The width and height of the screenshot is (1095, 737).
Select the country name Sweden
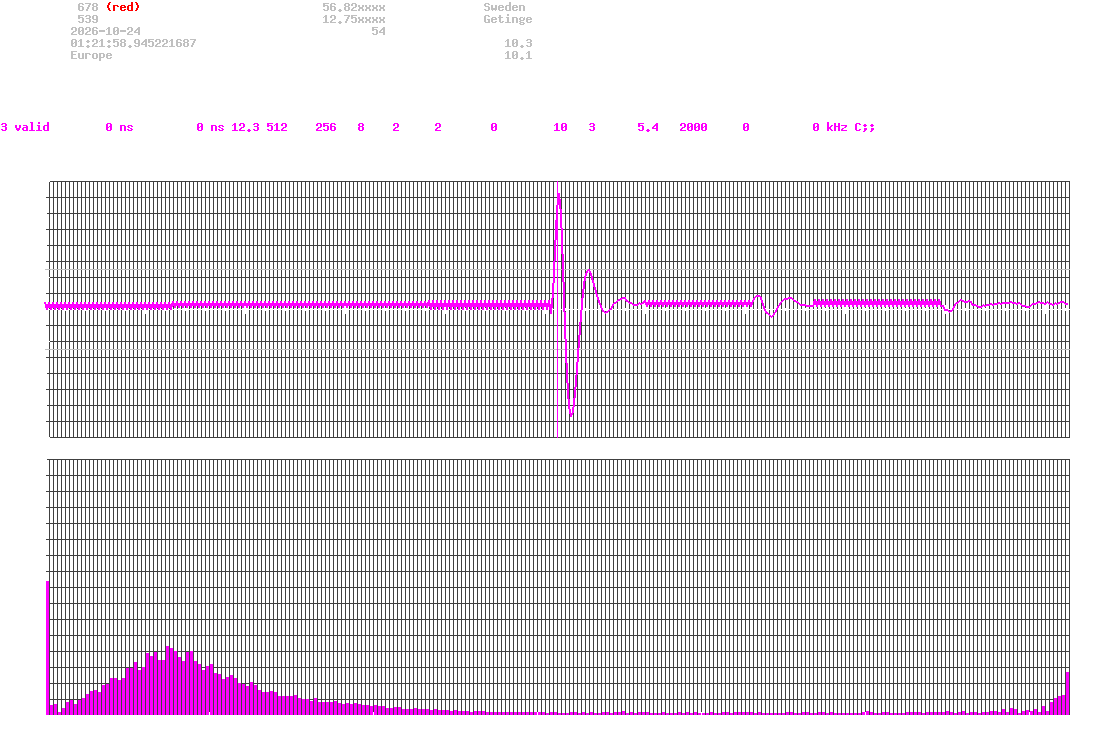point(504,7)
